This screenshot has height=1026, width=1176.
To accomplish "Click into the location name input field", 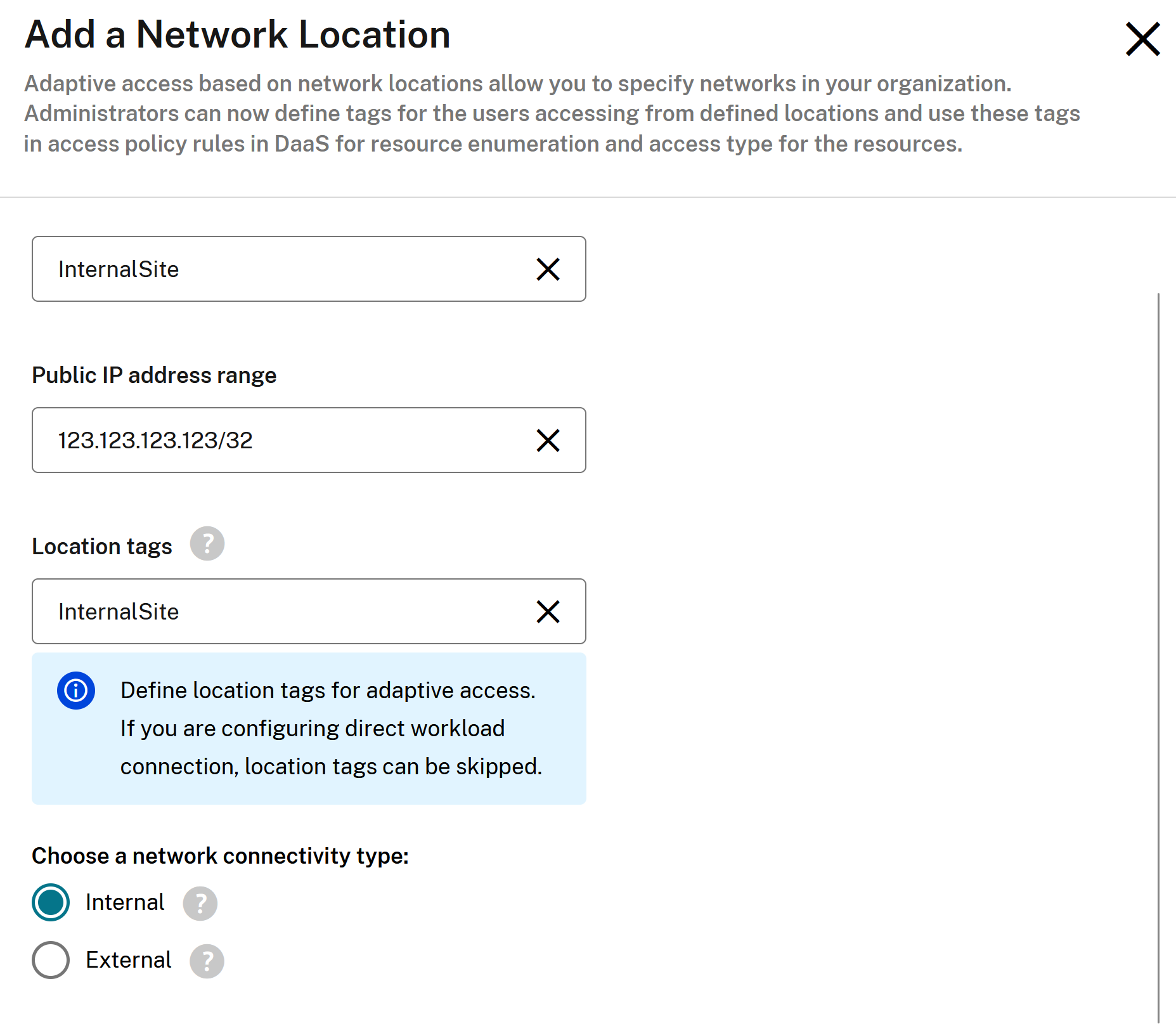I will pos(309,269).
